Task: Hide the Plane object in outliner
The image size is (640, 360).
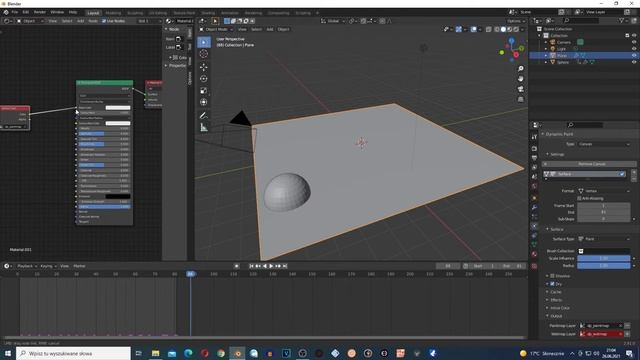Action: point(634,55)
